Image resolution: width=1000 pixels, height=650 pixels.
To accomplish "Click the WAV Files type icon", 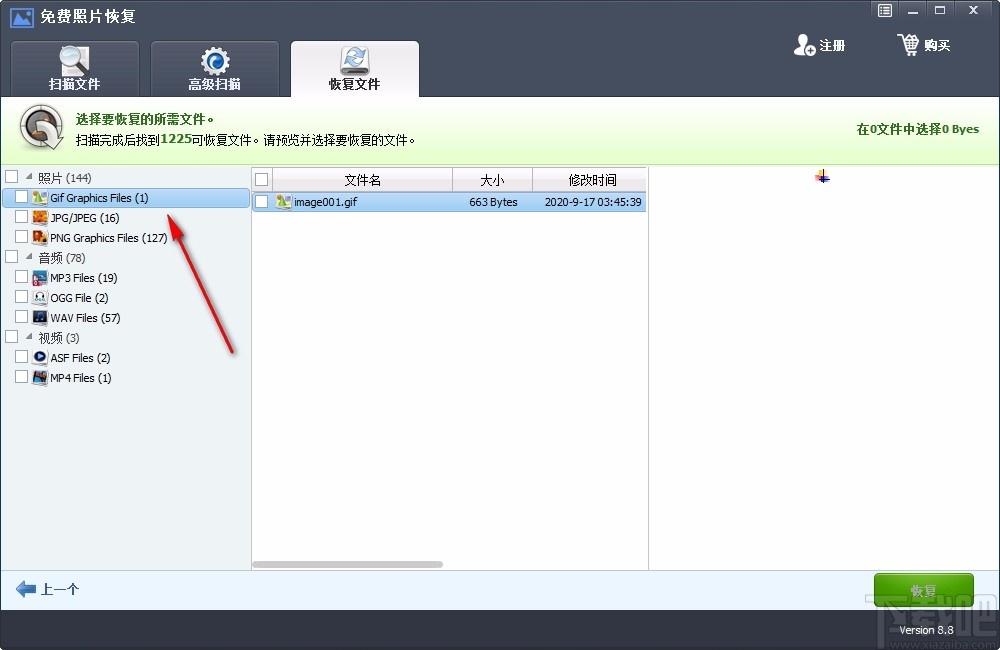I will 40,317.
